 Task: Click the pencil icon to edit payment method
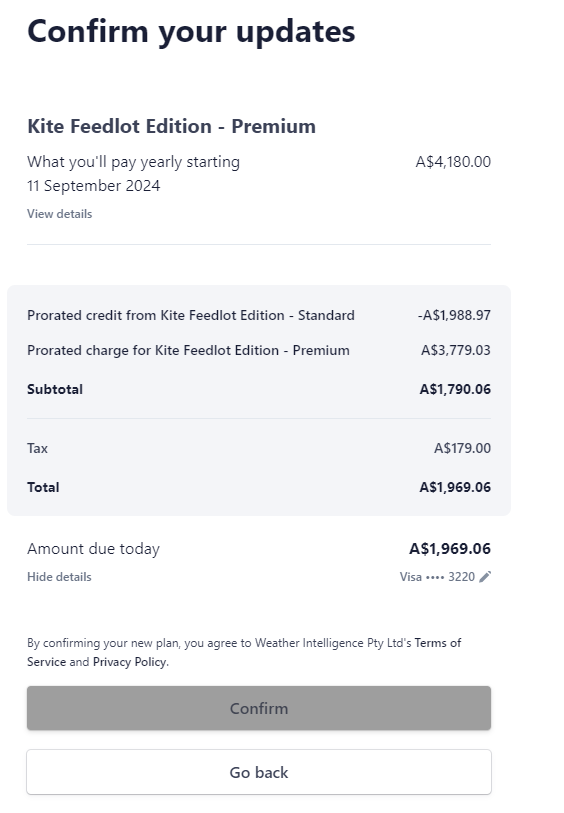coord(485,577)
